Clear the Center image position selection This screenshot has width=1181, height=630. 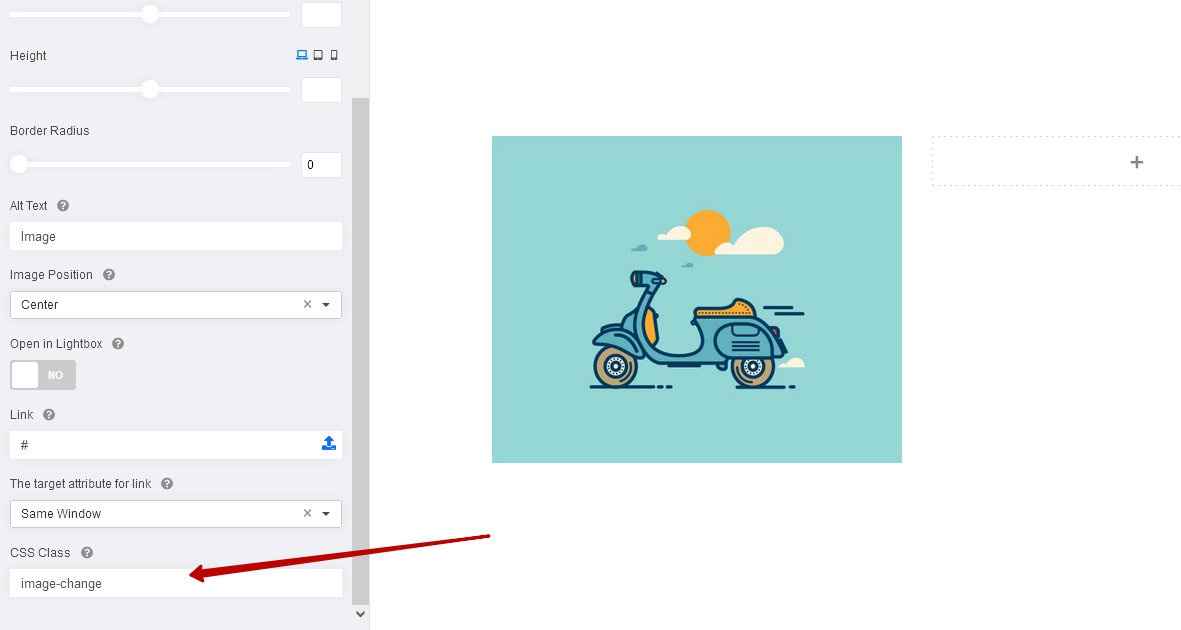click(307, 305)
